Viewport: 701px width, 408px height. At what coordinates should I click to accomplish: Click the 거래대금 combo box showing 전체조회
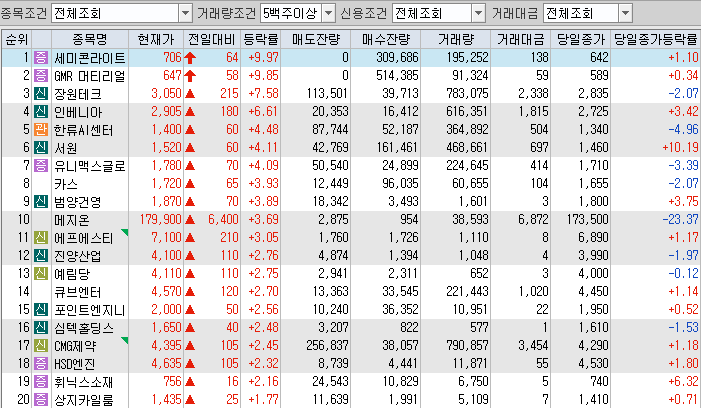587,13
